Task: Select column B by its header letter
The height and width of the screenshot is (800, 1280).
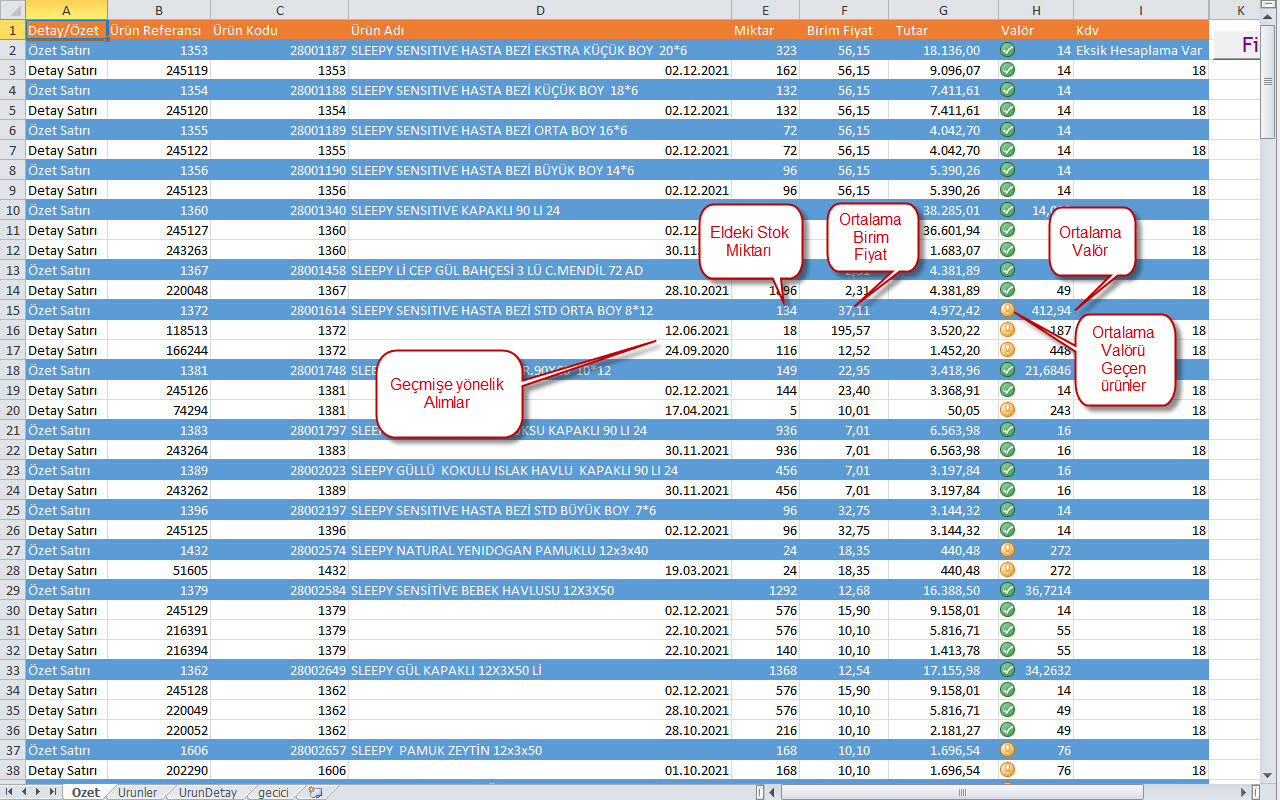Action: (x=159, y=10)
